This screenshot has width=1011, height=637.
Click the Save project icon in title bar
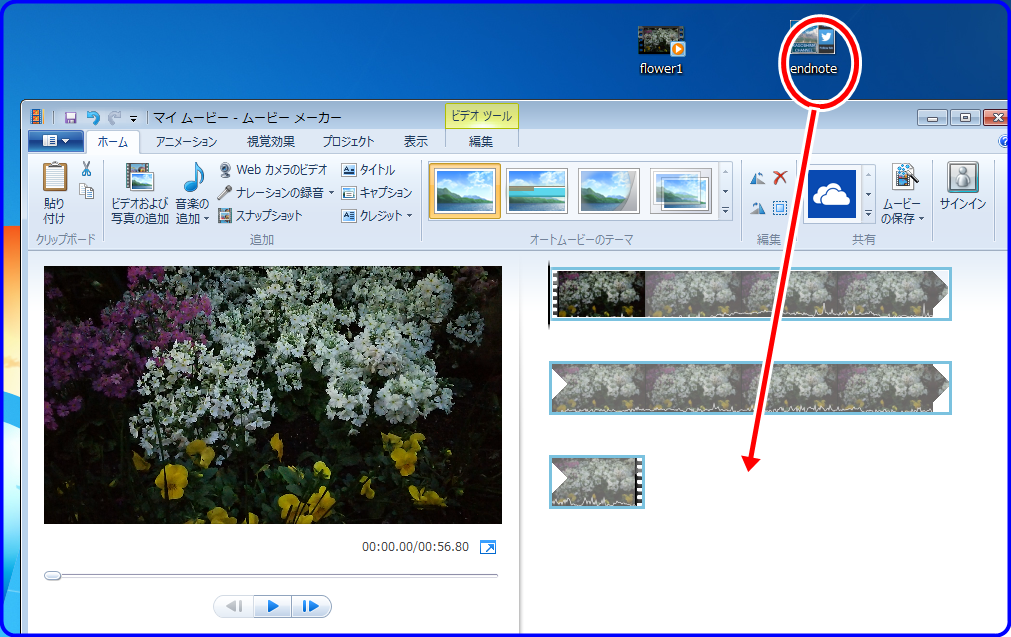pyautogui.click(x=70, y=117)
